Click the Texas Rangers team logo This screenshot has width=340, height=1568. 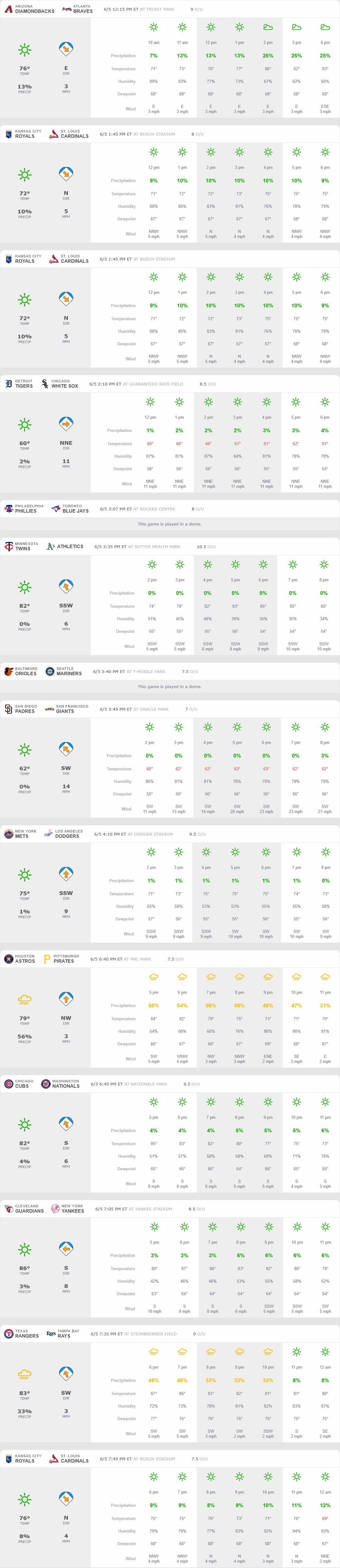click(8, 1334)
